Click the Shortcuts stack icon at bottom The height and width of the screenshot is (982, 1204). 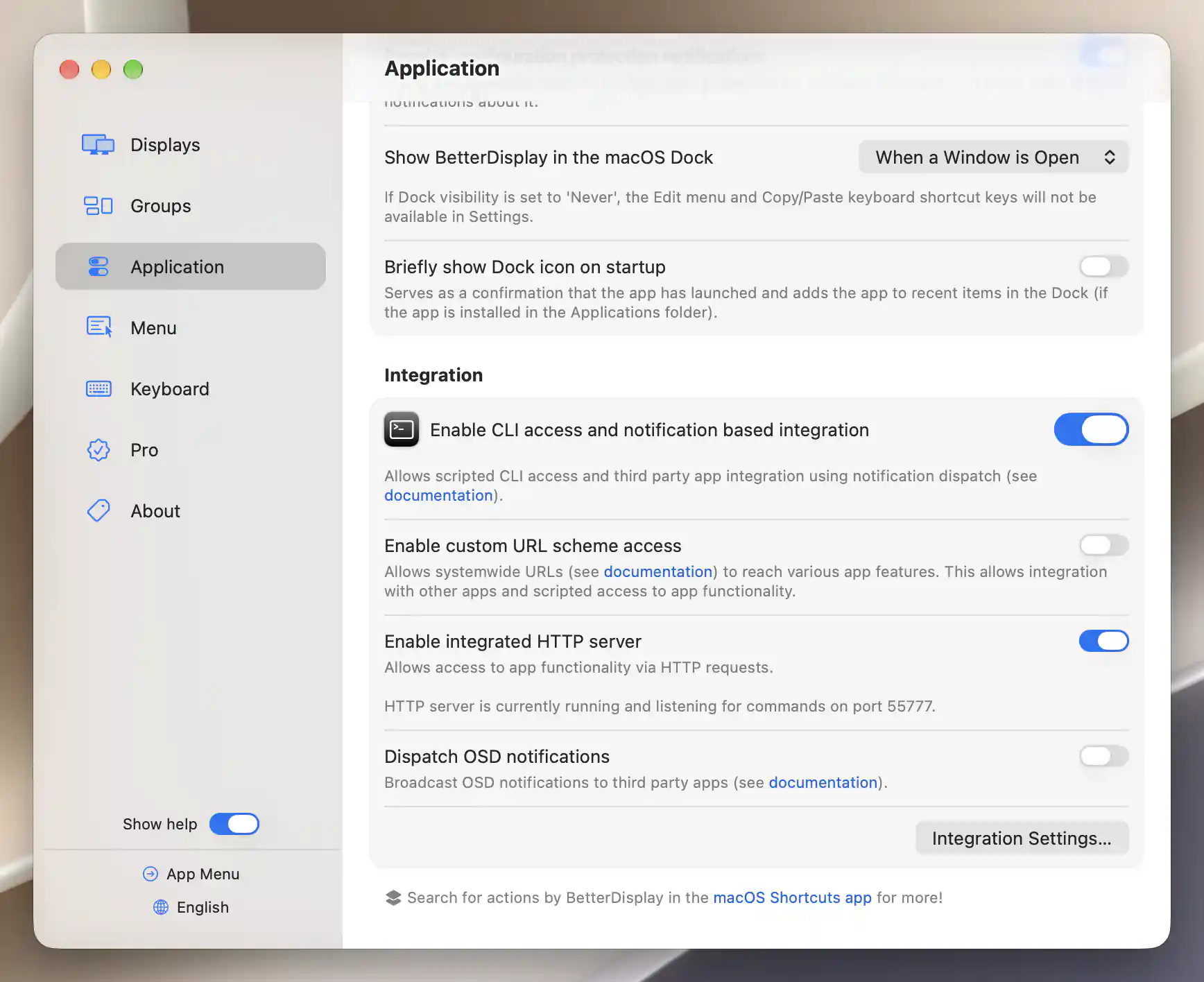[393, 897]
